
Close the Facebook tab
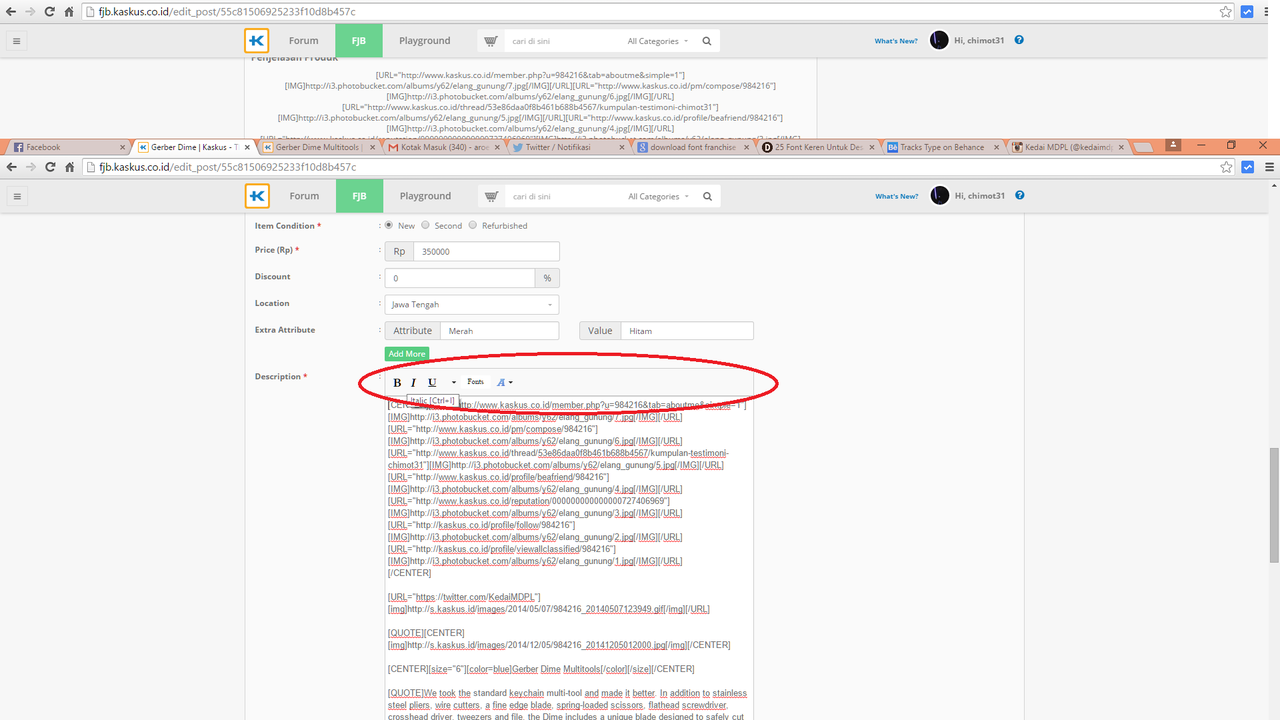pos(122,147)
